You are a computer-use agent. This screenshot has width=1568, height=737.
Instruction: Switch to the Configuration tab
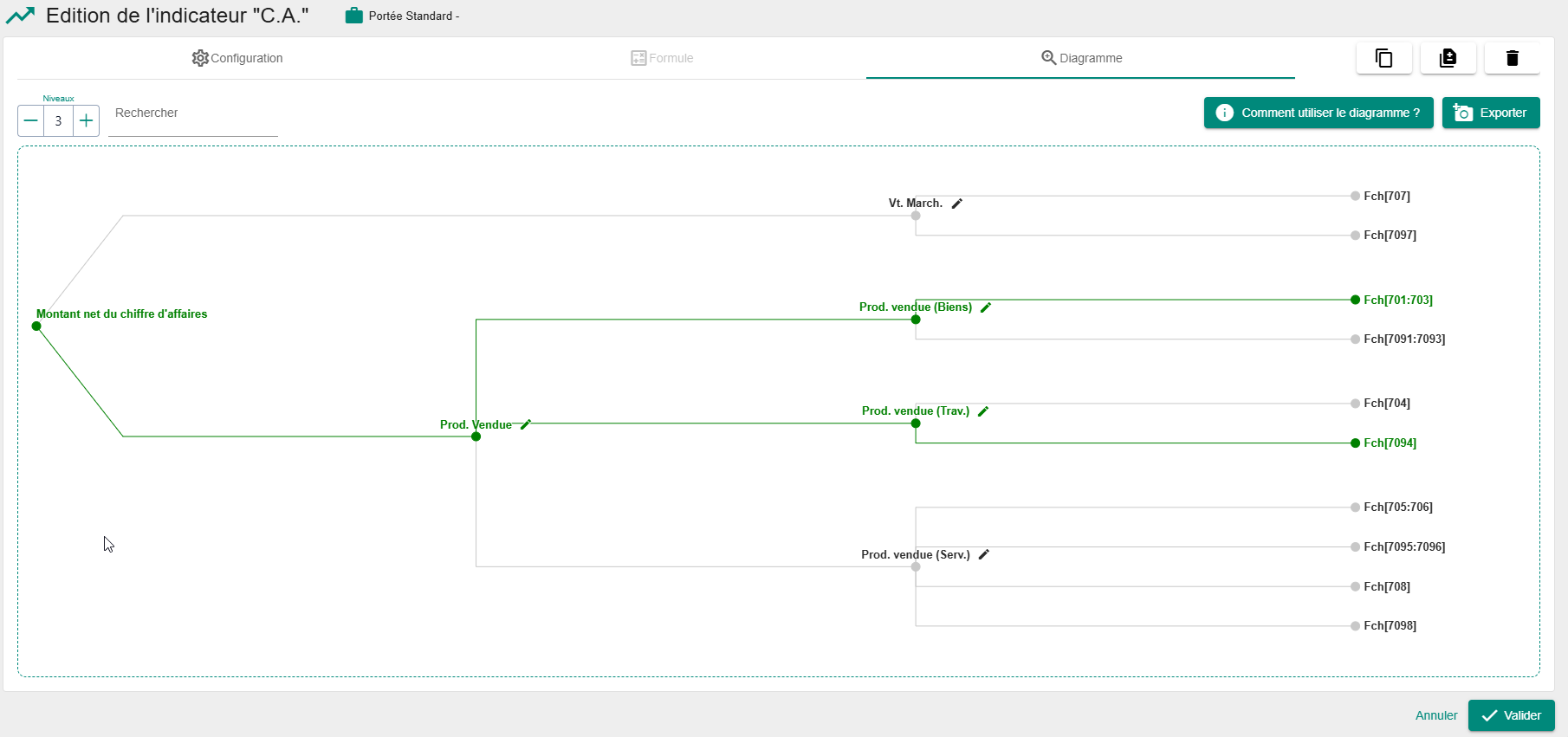(237, 58)
